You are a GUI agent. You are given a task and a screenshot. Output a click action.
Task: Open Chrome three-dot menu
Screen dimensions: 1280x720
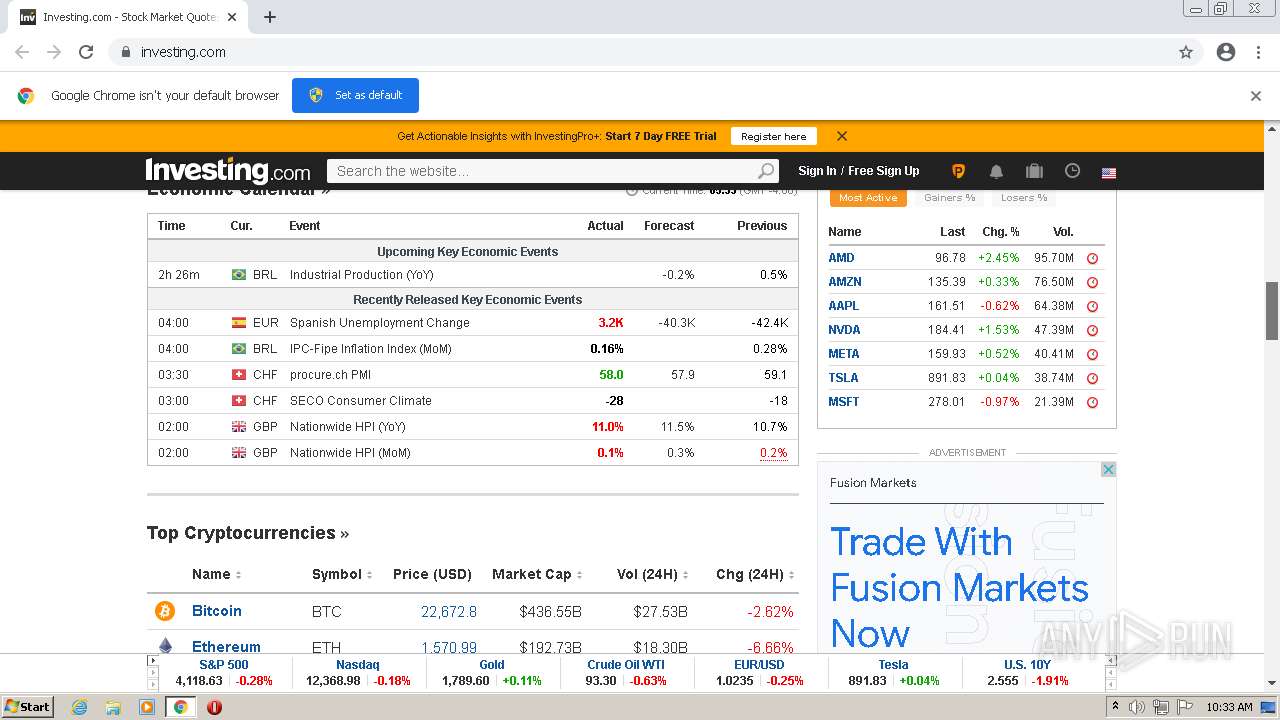pos(1258,52)
